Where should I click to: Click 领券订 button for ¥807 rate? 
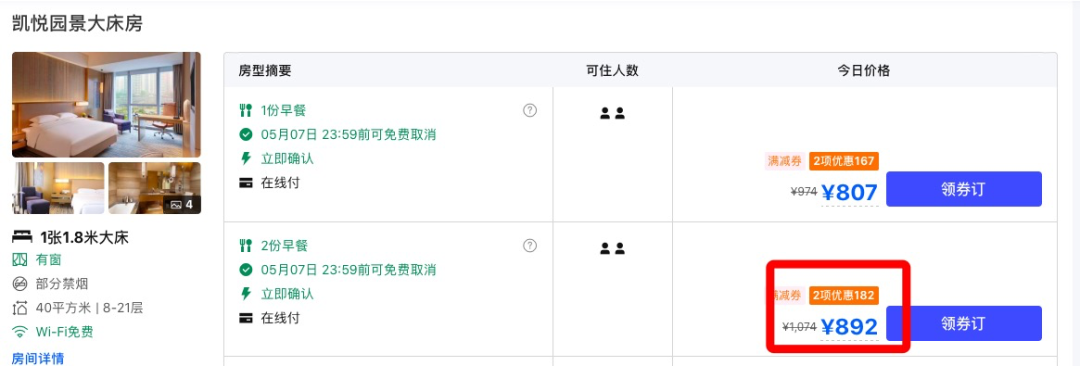tap(964, 189)
